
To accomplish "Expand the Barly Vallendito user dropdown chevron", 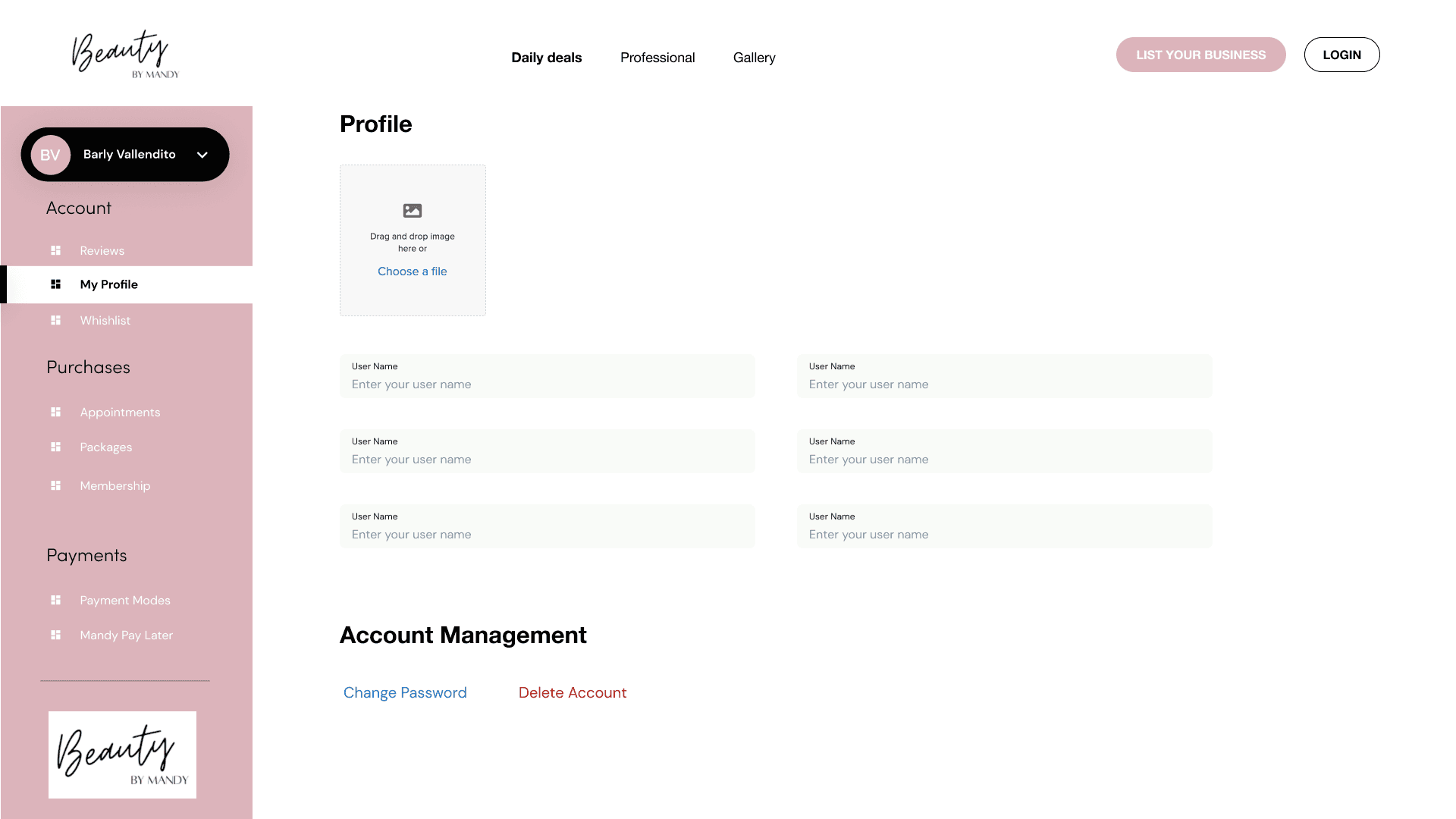I will pos(202,155).
